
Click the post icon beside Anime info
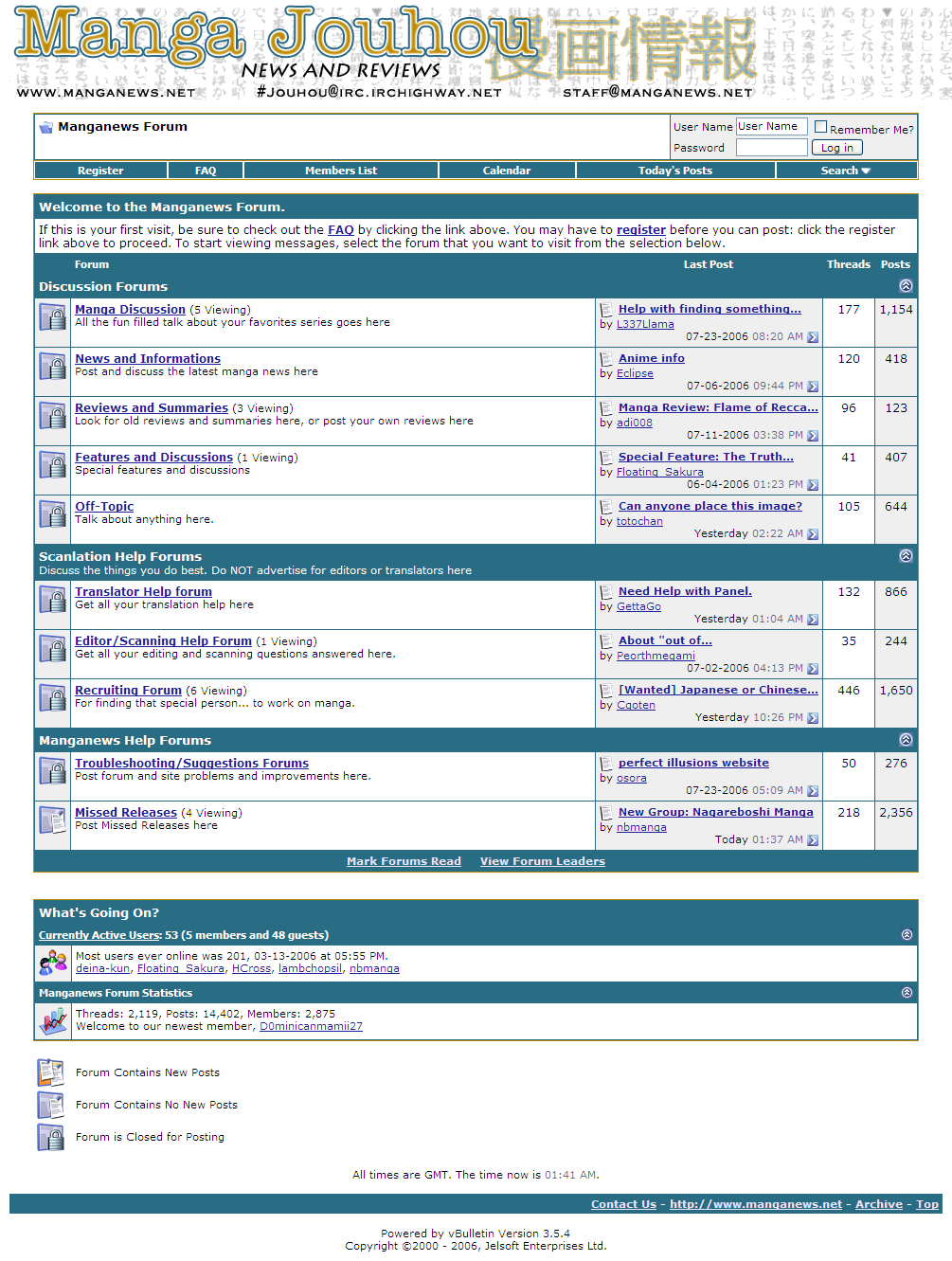606,359
